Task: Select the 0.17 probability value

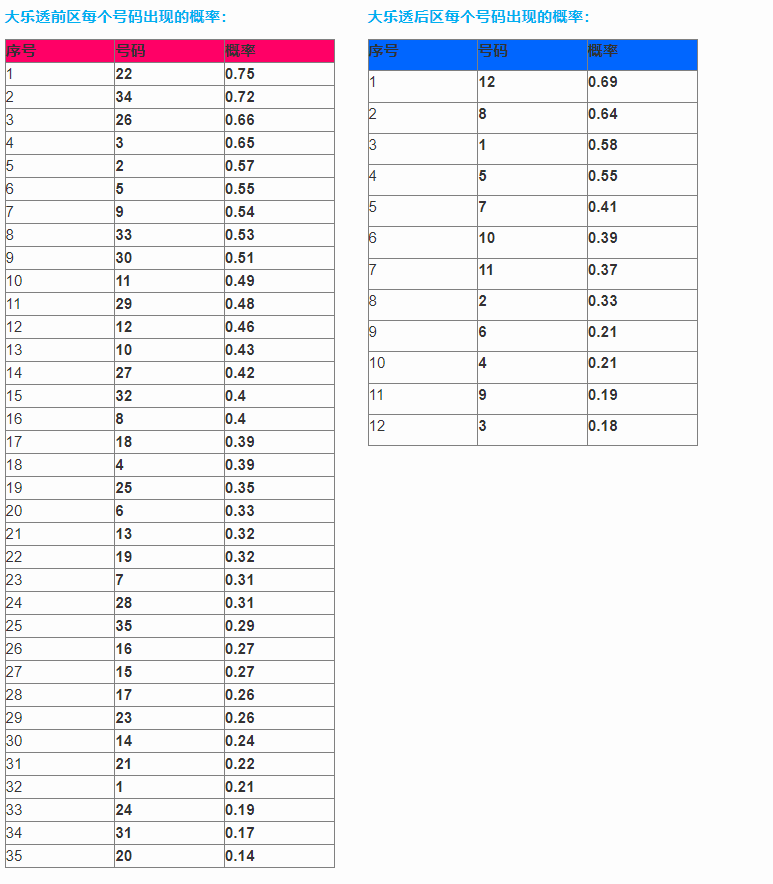Action: click(x=240, y=833)
